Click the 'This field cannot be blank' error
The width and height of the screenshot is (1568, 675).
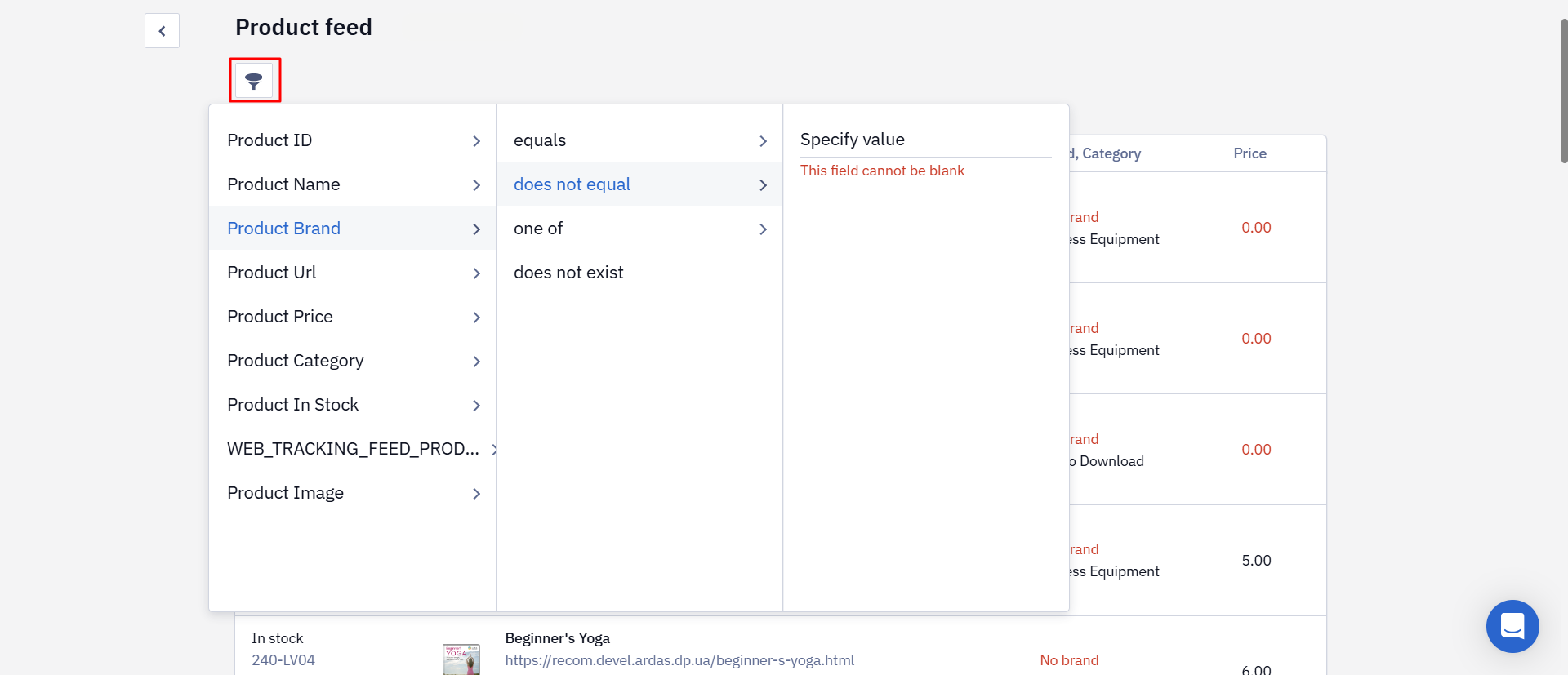(882, 171)
